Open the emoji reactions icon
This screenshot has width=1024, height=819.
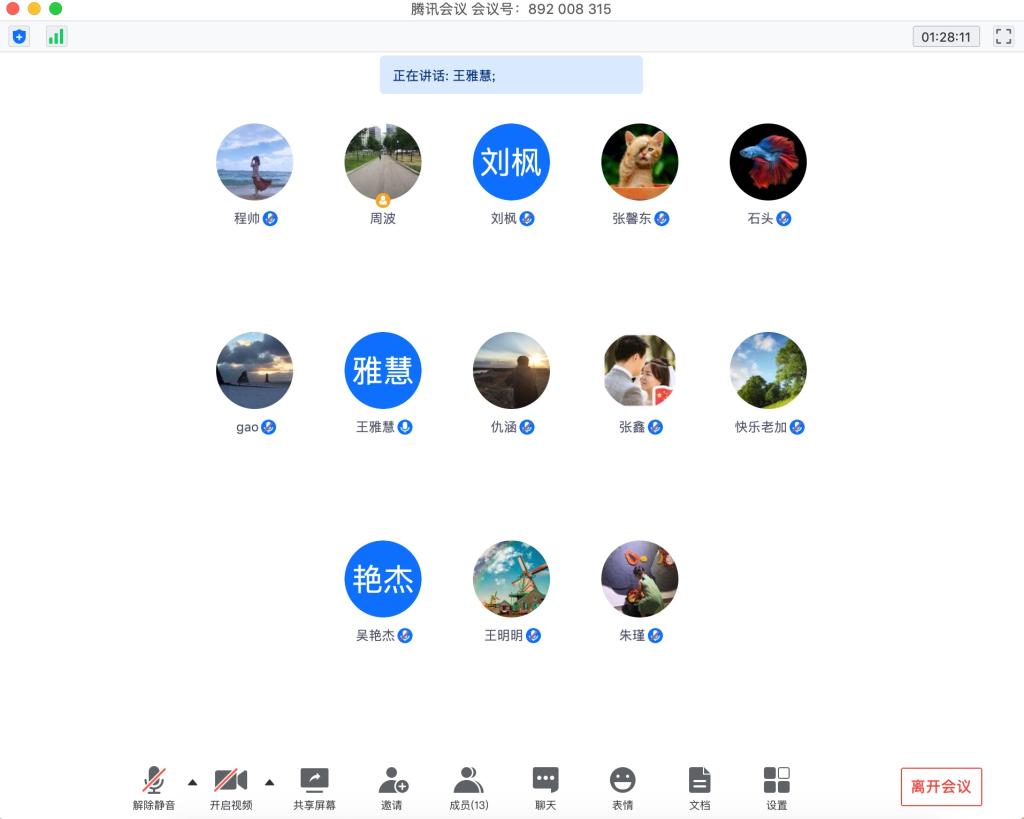click(x=623, y=787)
